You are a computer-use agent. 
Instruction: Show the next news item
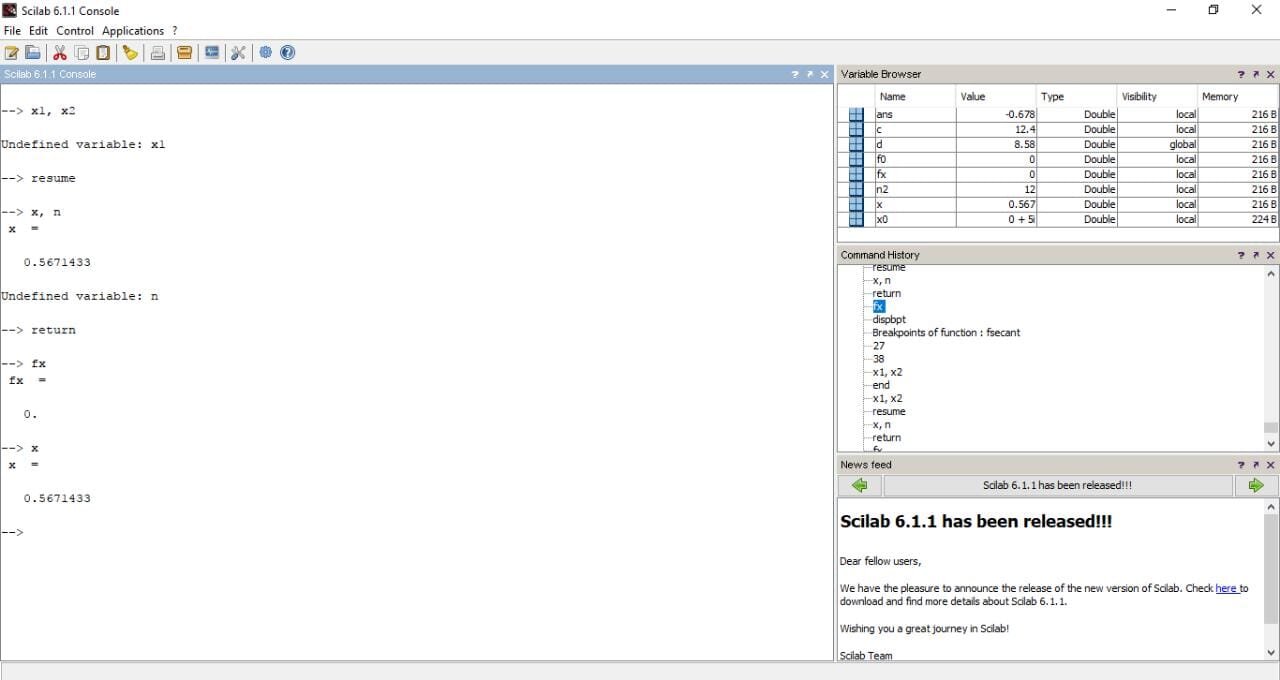coord(1256,485)
